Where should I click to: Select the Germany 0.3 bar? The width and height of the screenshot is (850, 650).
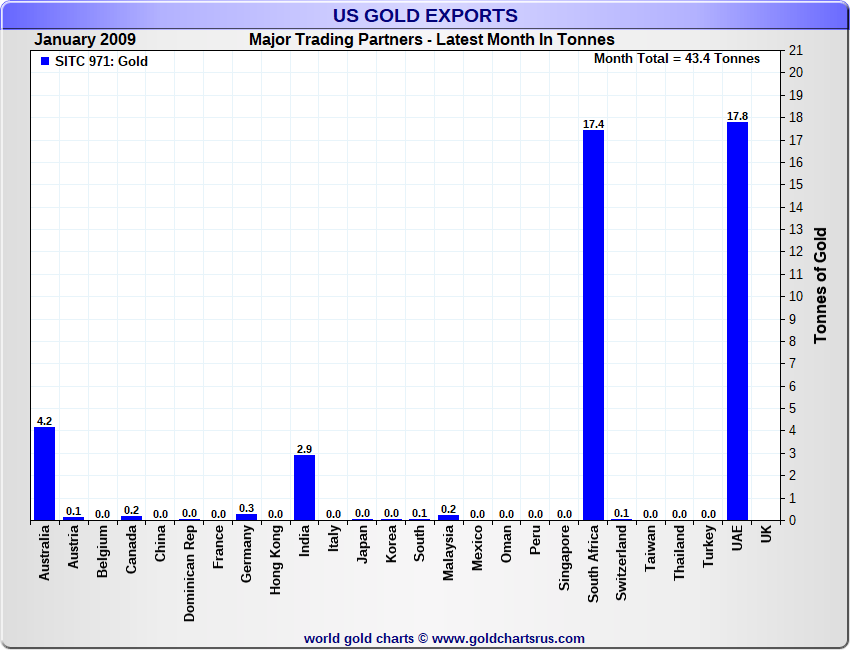pos(246,517)
